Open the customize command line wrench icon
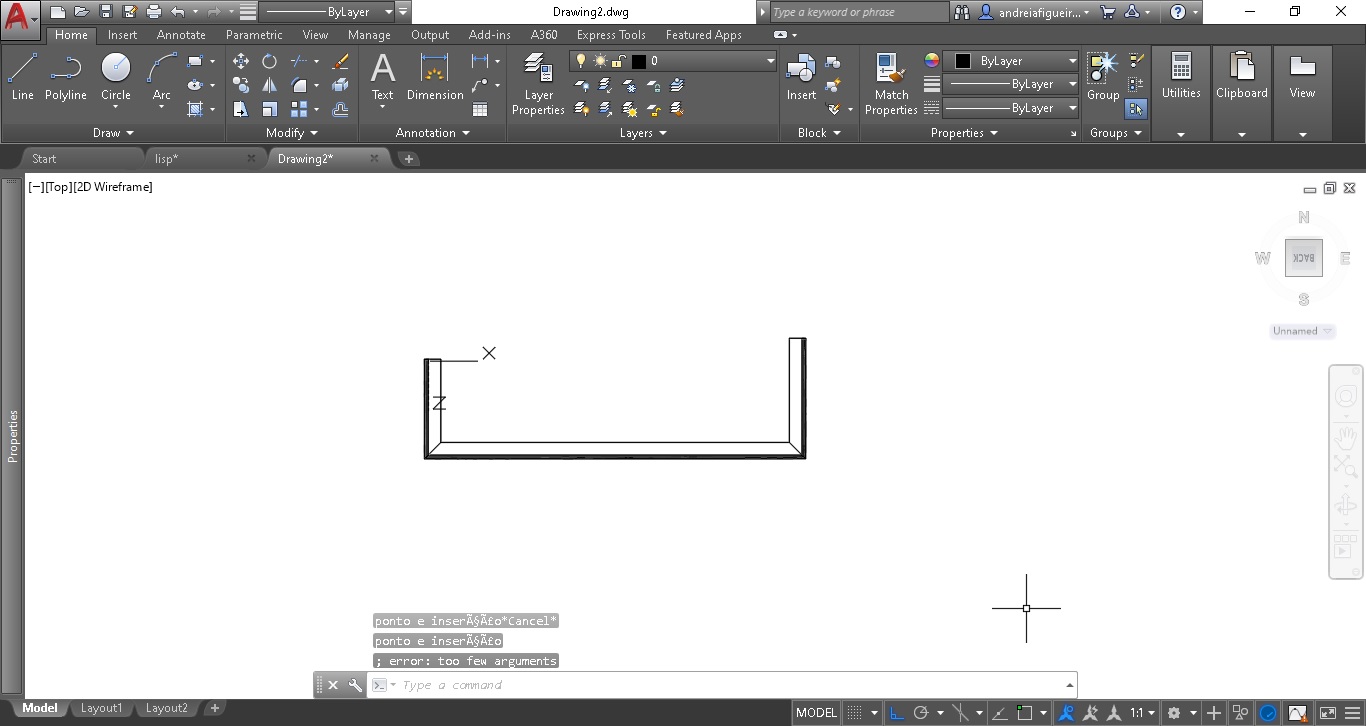The height and width of the screenshot is (726, 1366). pos(355,685)
